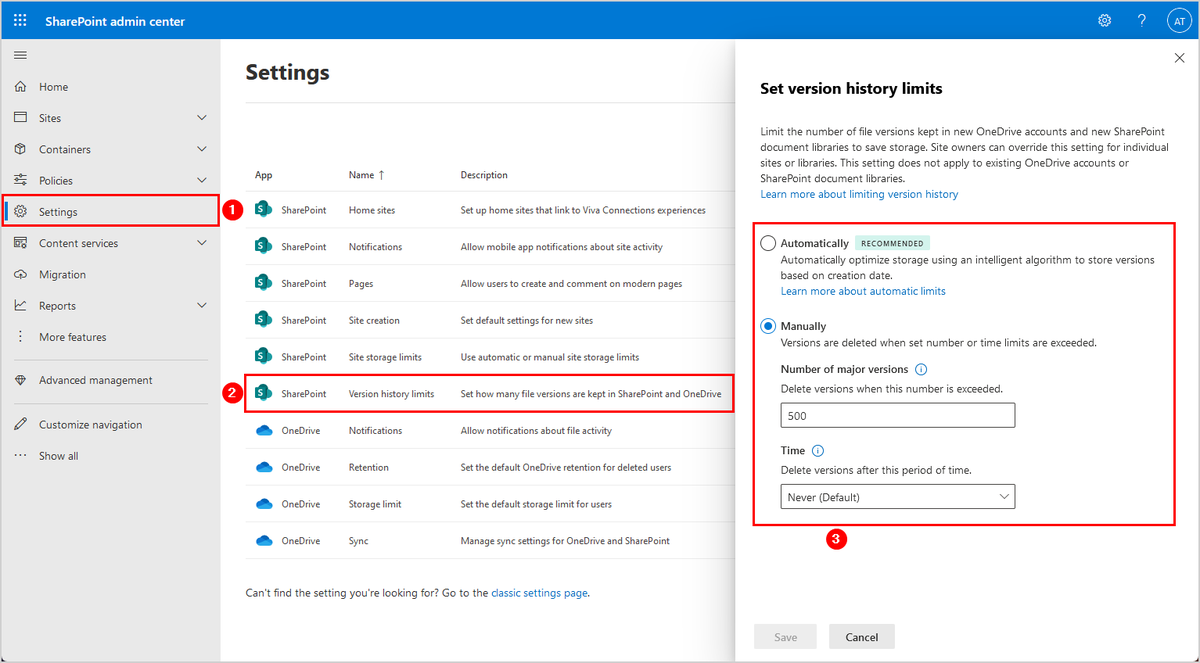Open the settings gear in top bar
1200x663 pixels.
click(x=1105, y=21)
